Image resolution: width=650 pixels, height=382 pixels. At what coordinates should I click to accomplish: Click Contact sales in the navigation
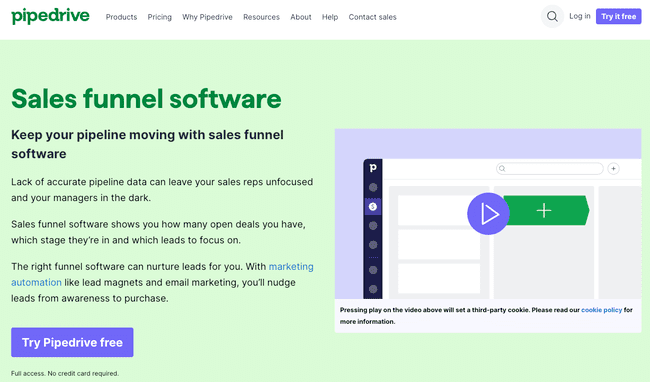coord(372,17)
